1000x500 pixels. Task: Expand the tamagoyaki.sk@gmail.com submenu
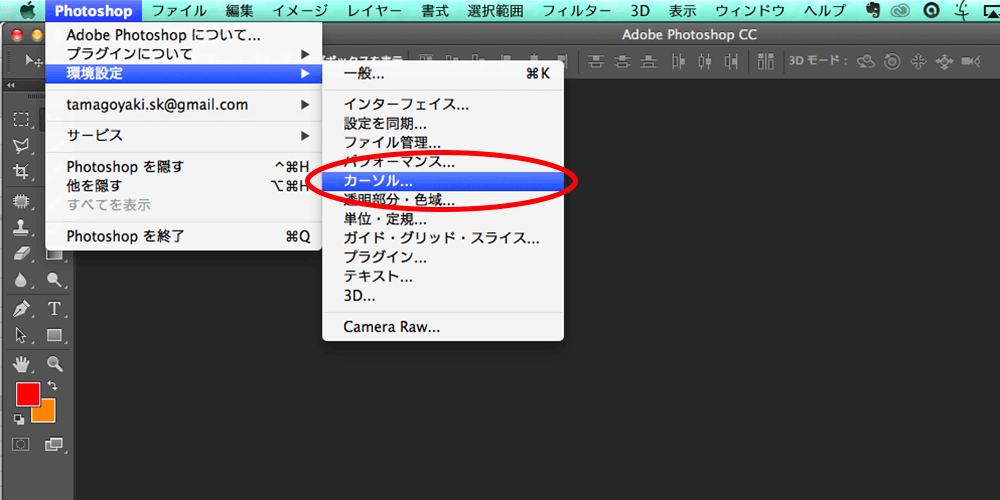305,105
